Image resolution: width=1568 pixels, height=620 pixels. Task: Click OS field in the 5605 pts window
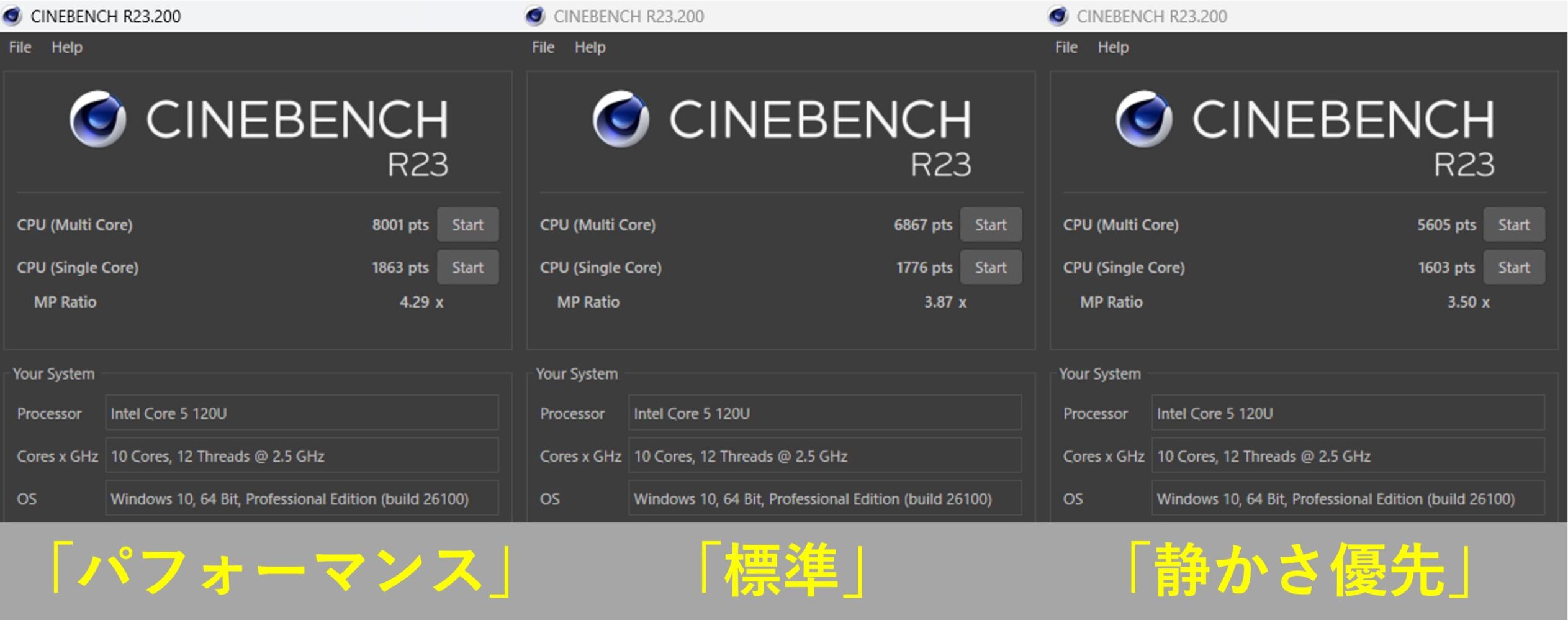[1348, 498]
